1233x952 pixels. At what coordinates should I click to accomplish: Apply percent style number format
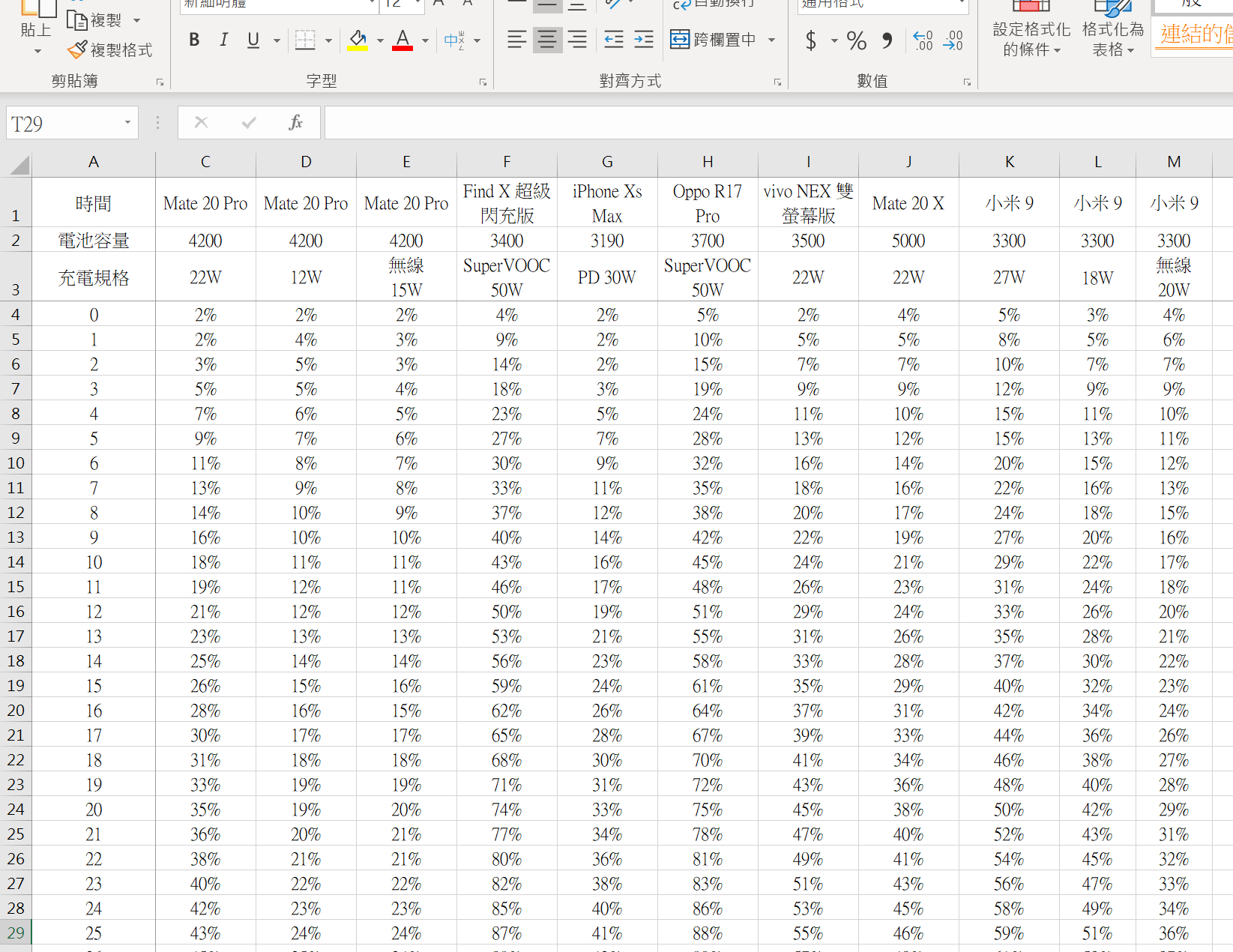pos(856,40)
